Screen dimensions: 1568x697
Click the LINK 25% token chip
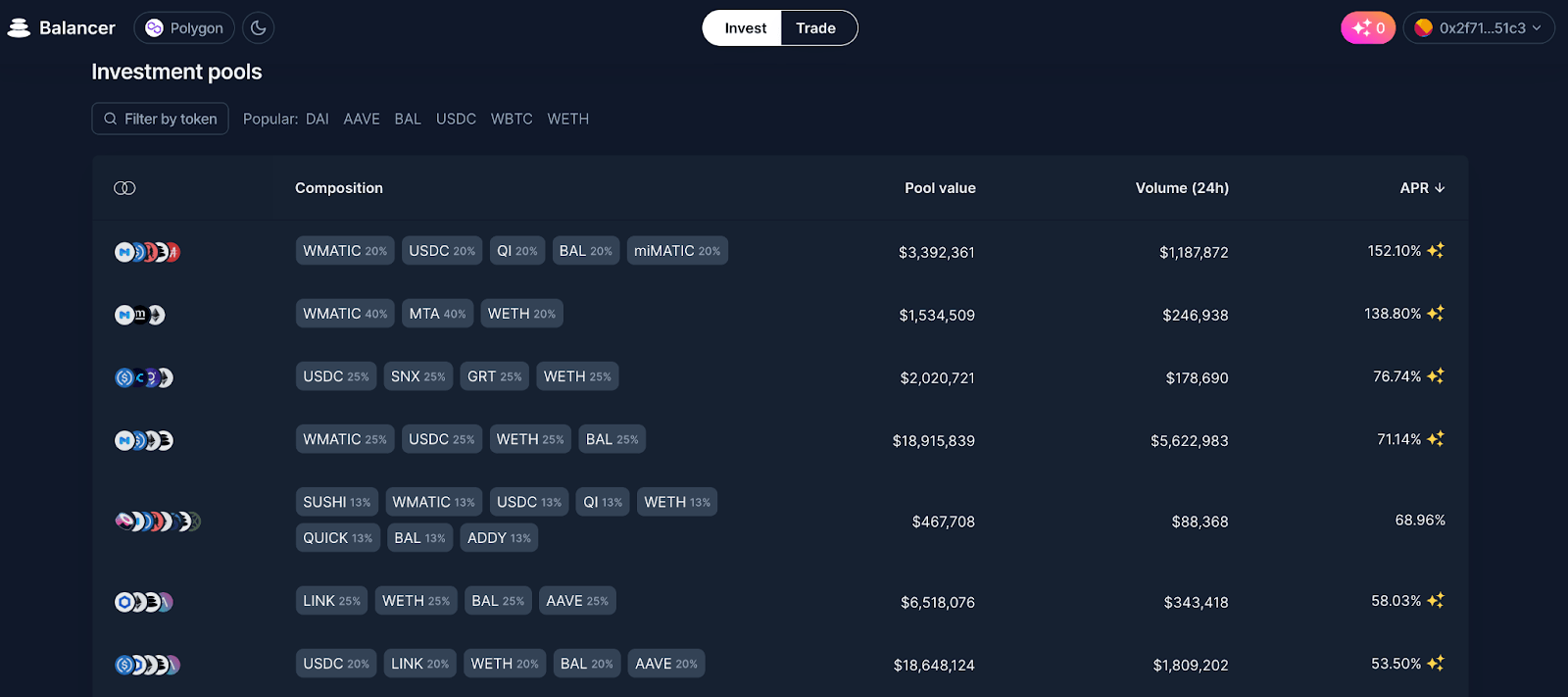(332, 601)
